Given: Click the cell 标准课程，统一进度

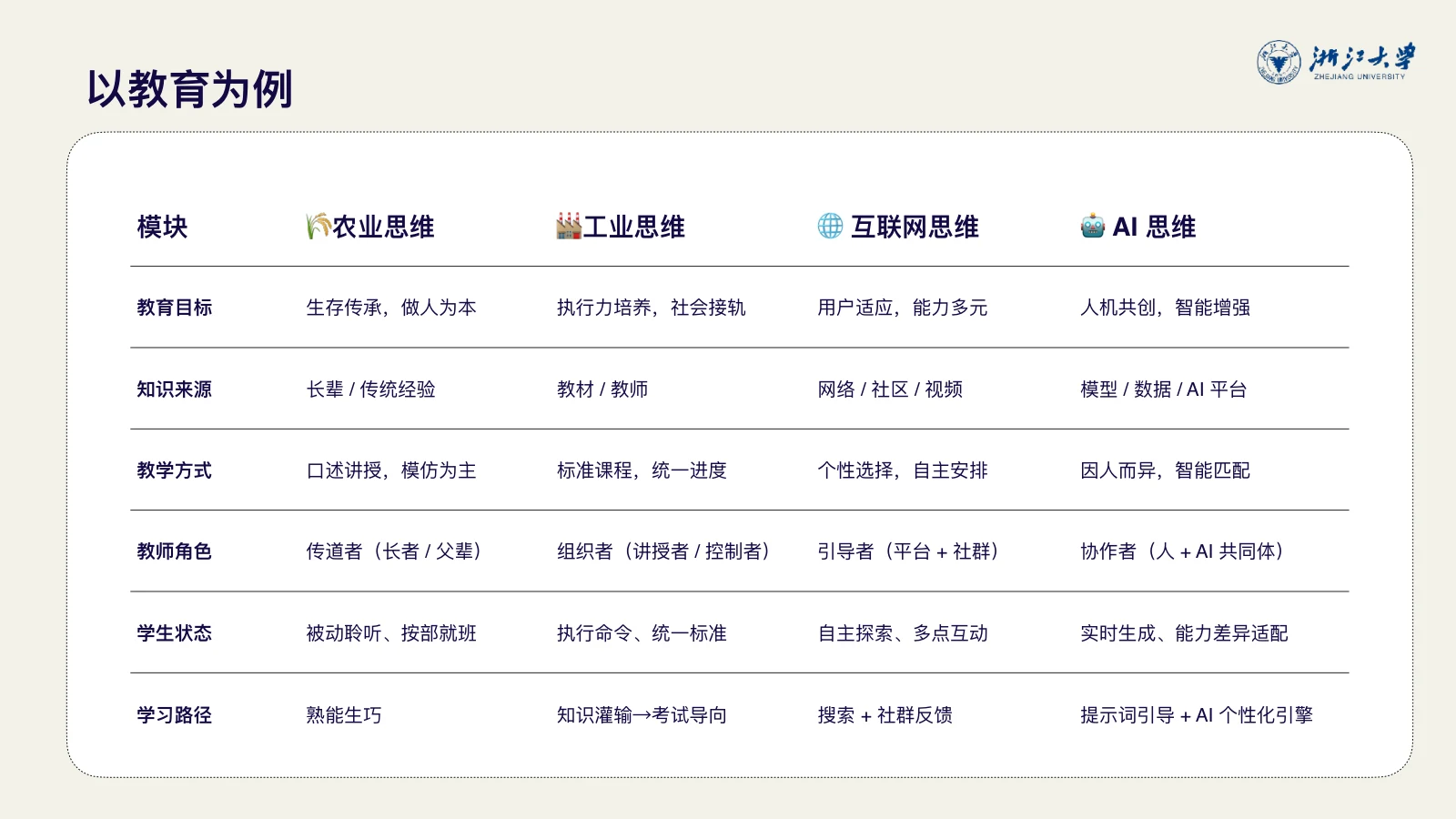Looking at the screenshot, I should click(x=642, y=470).
